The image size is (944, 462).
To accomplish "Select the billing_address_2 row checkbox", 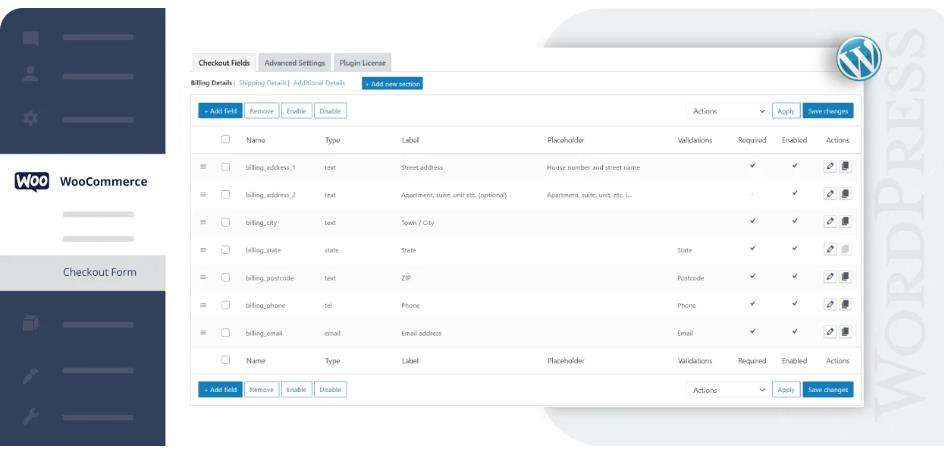I will tap(225, 195).
